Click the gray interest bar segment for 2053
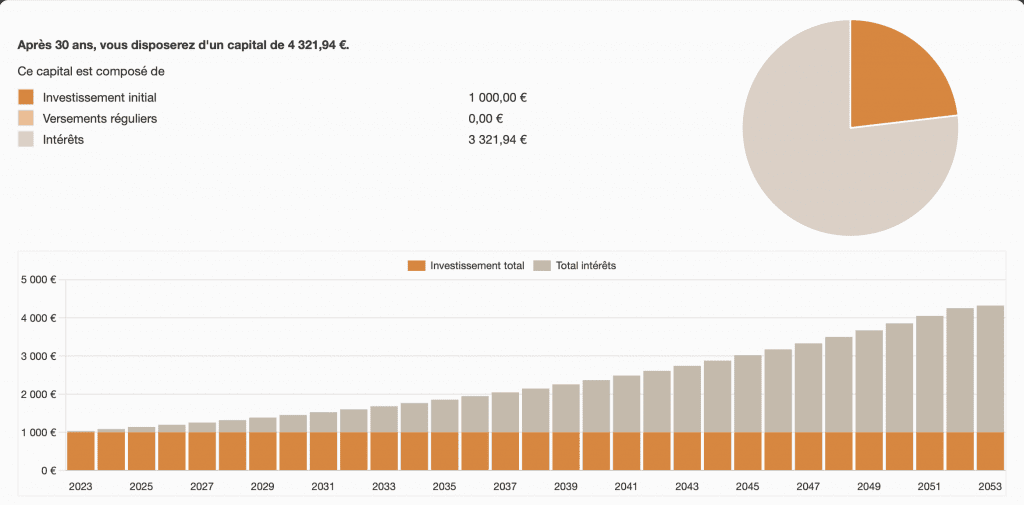 coord(989,370)
